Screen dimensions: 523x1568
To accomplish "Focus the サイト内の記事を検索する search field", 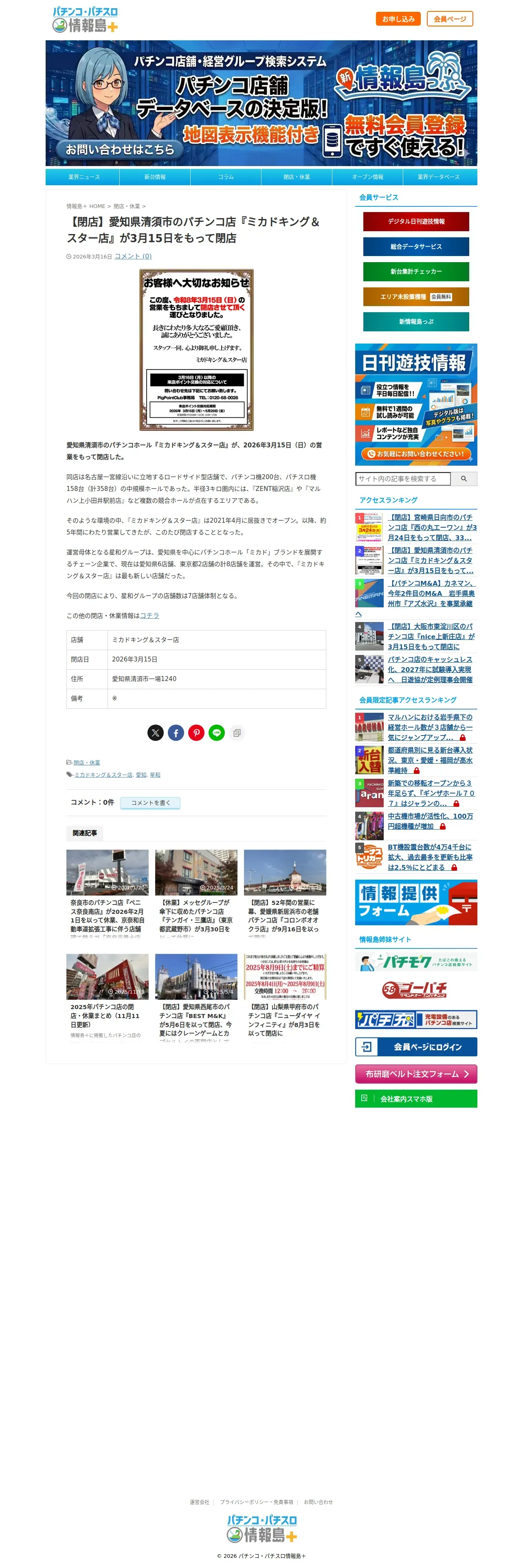I will click(x=403, y=478).
